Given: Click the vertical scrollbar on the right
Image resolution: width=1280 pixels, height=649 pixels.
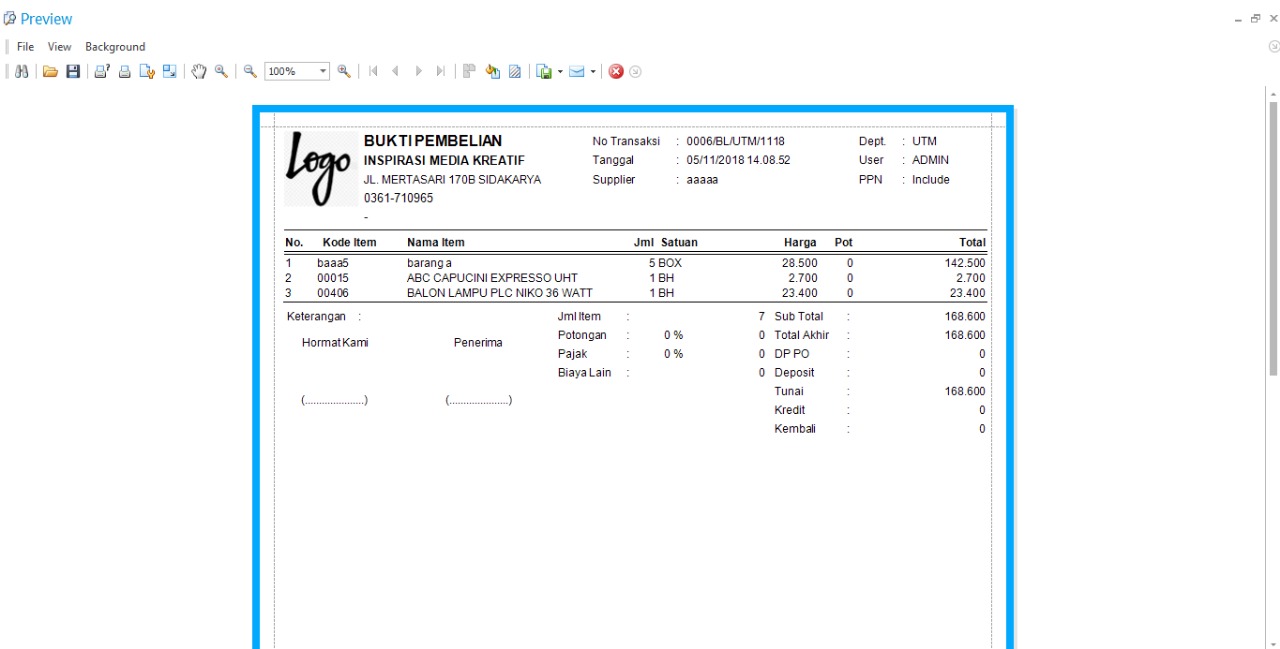Looking at the screenshot, I should pos(1273,238).
